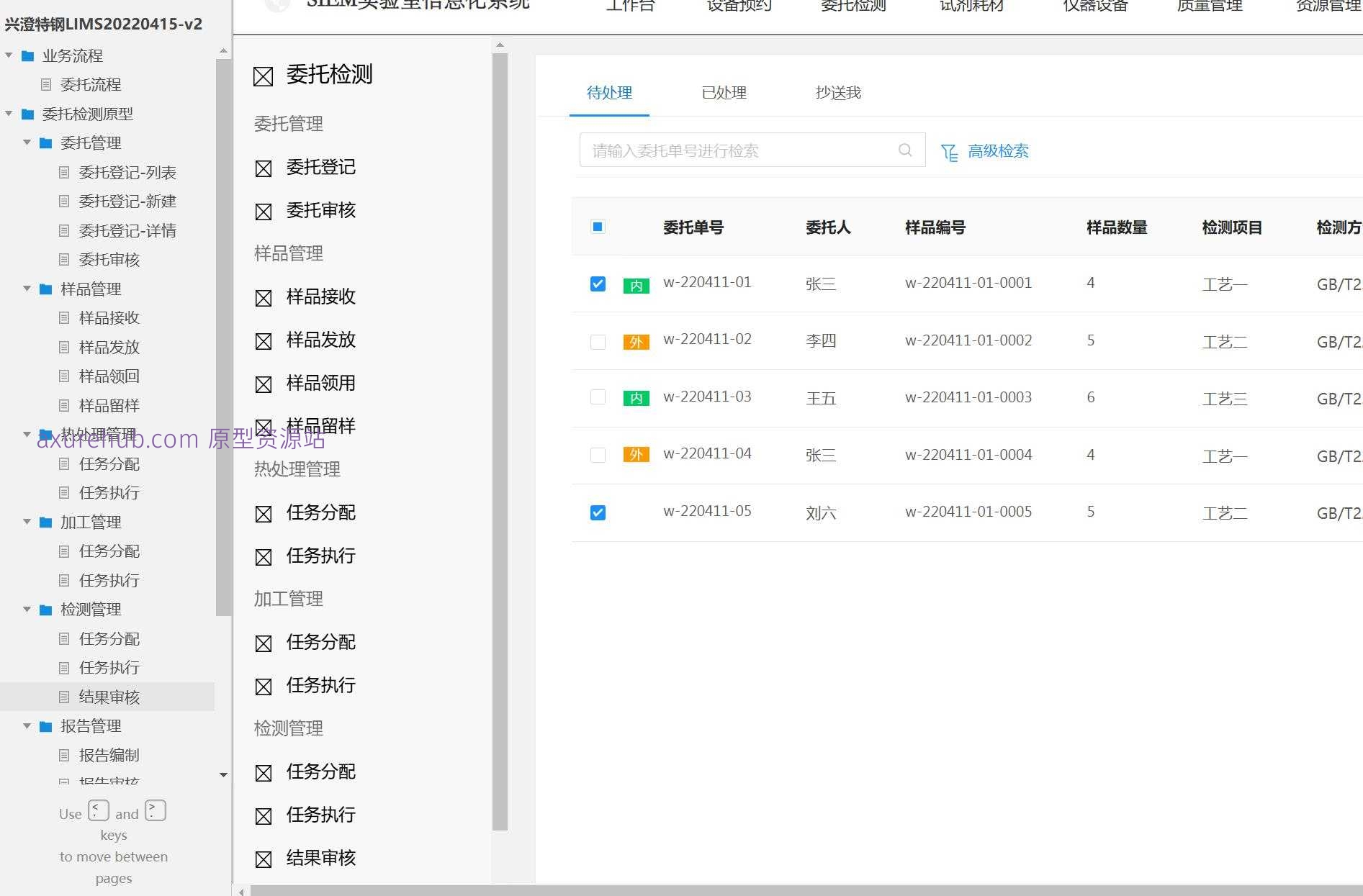Open 委托审核 from the middle panel

(320, 210)
